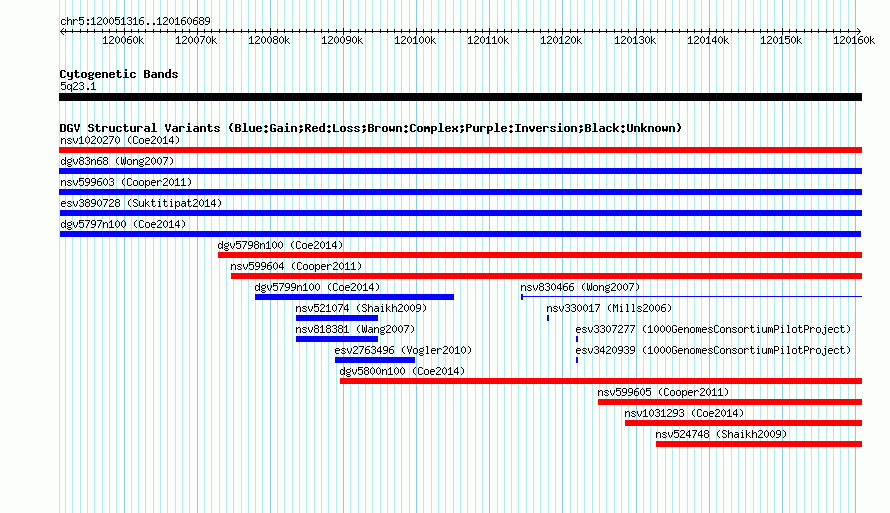Click the red nsv524748 loss bar
This screenshot has height=513, width=890.
(759, 444)
